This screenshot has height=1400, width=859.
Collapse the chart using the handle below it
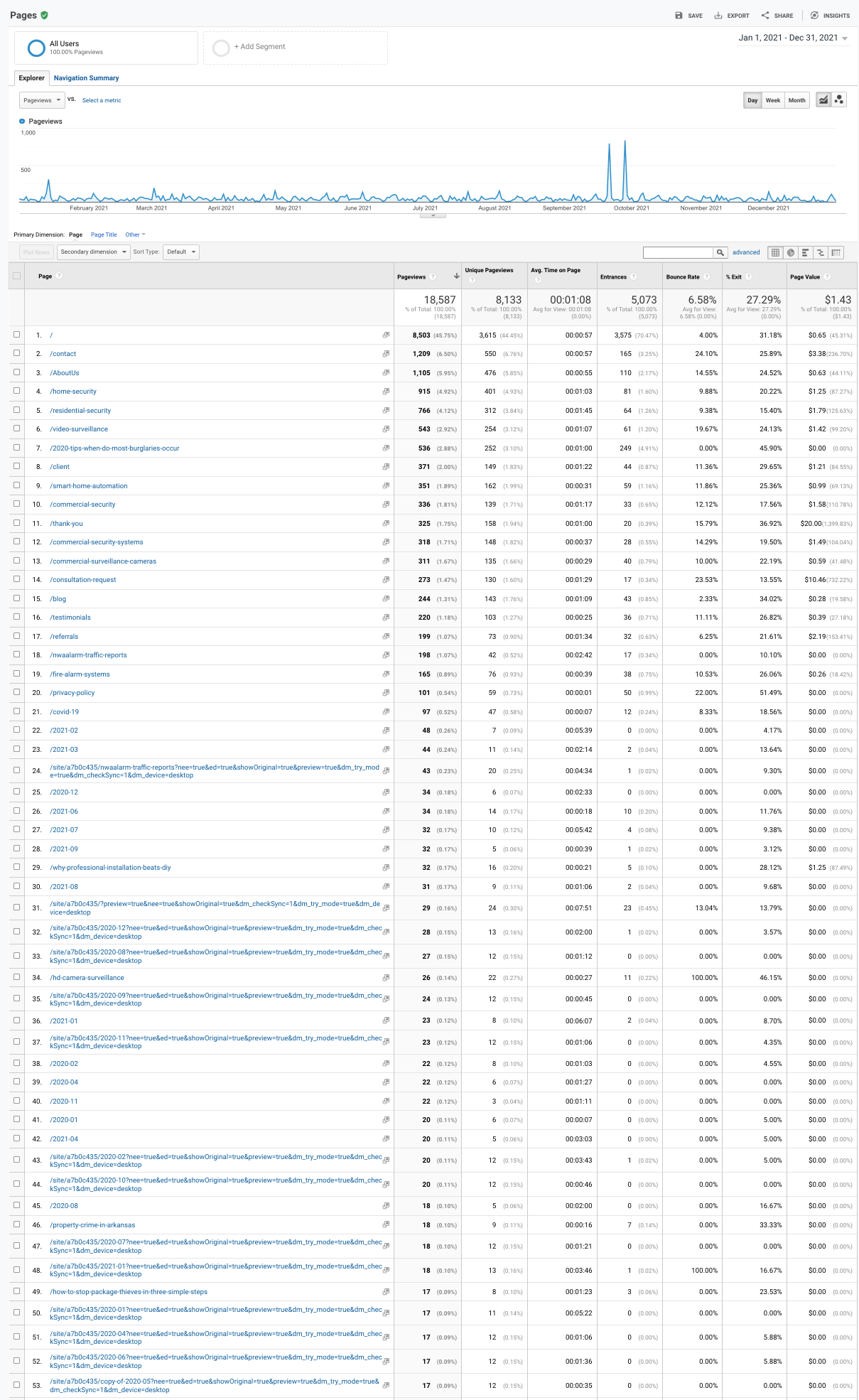tap(433, 215)
